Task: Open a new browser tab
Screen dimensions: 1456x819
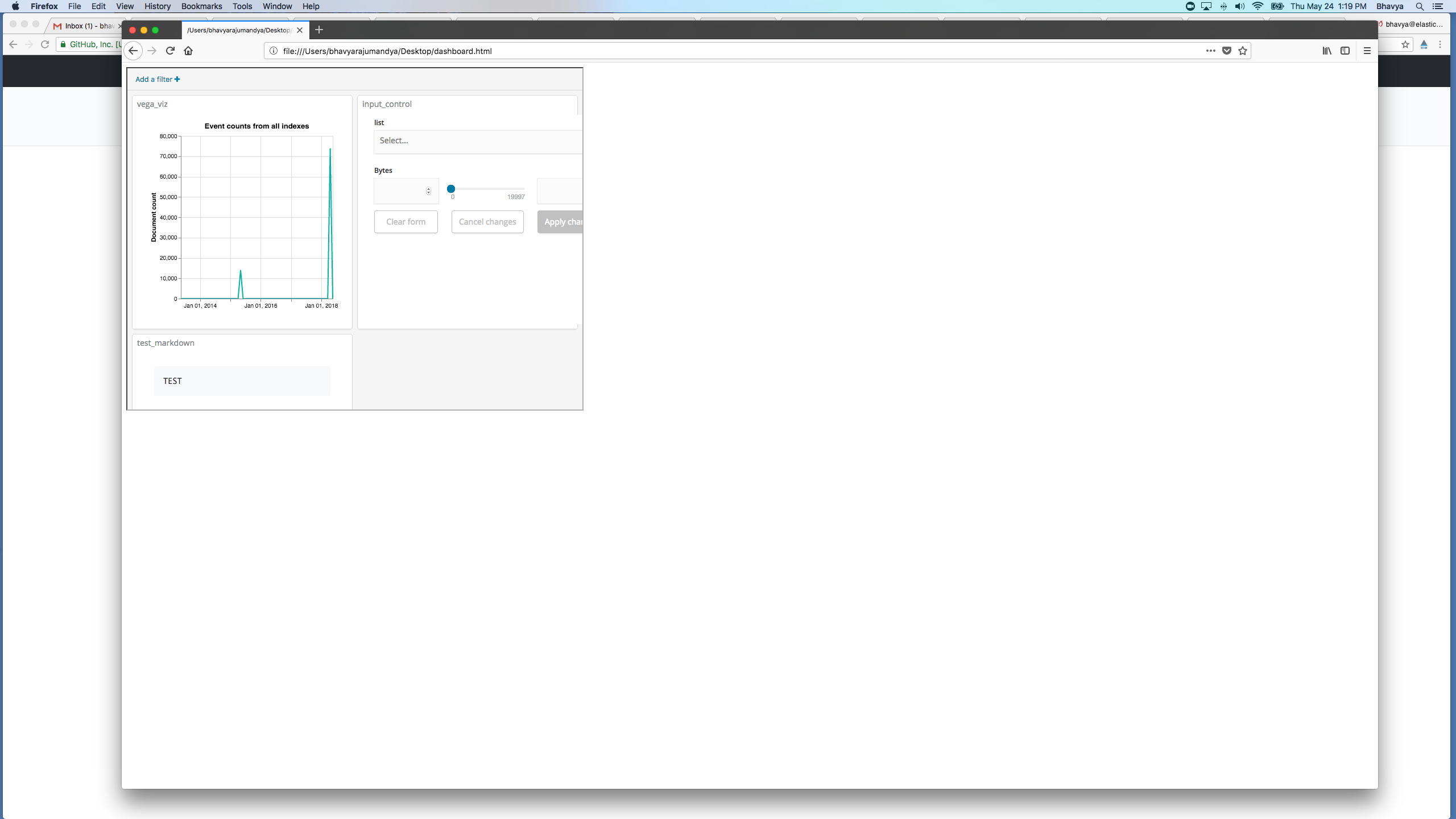Action: (318, 30)
